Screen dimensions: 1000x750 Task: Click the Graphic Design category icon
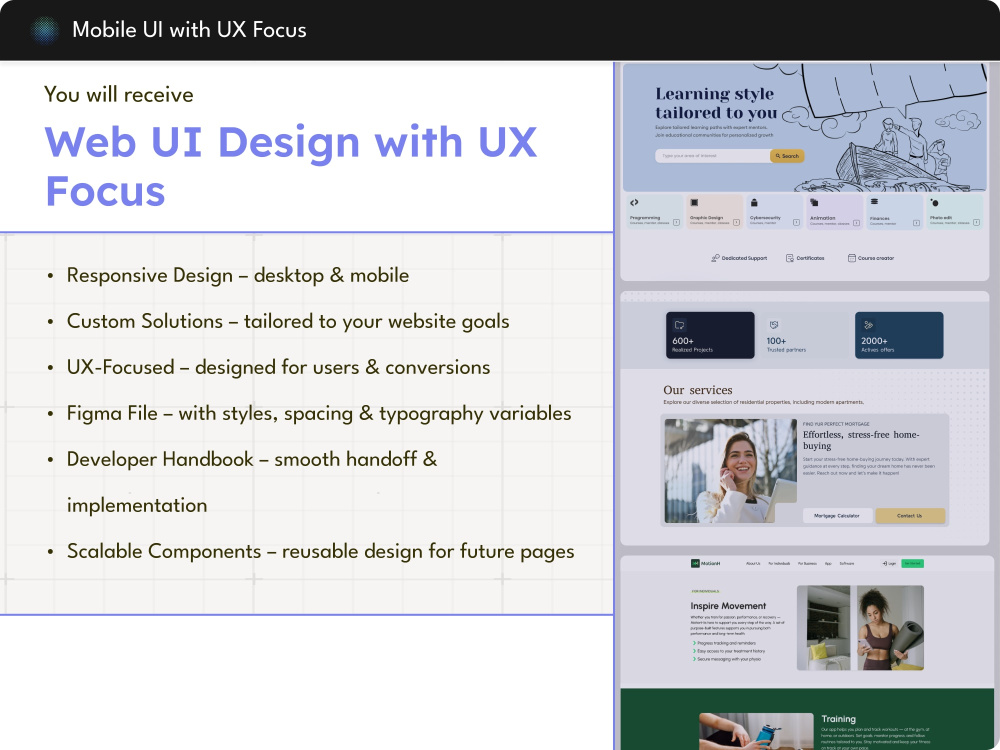(695, 203)
